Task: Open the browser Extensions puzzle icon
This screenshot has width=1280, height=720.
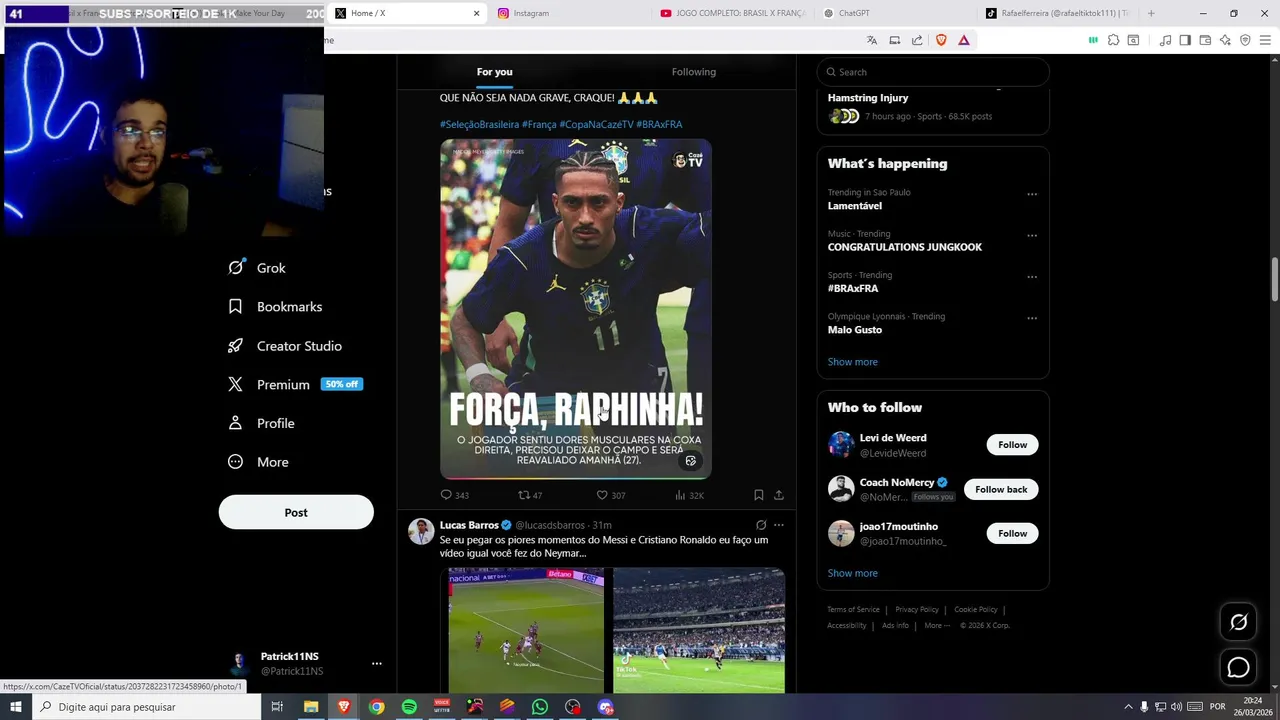Action: tap(1113, 40)
